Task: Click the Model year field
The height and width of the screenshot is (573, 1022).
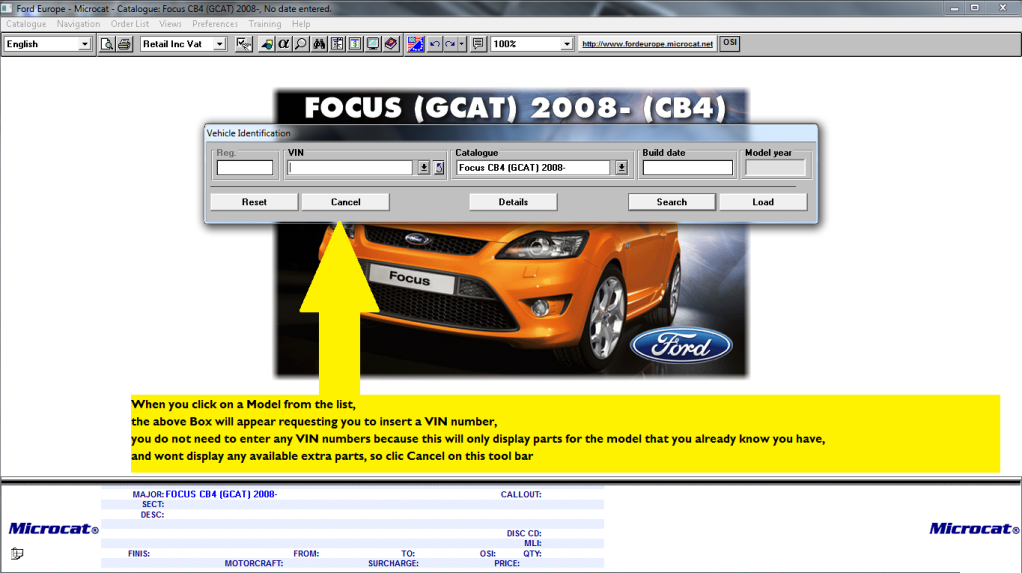Action: tap(775, 168)
